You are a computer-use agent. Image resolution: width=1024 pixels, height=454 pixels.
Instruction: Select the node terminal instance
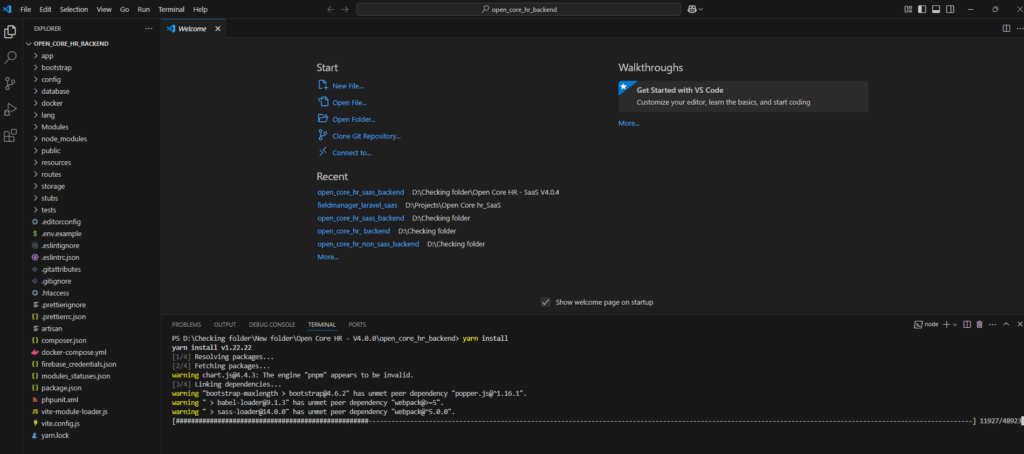coord(926,324)
